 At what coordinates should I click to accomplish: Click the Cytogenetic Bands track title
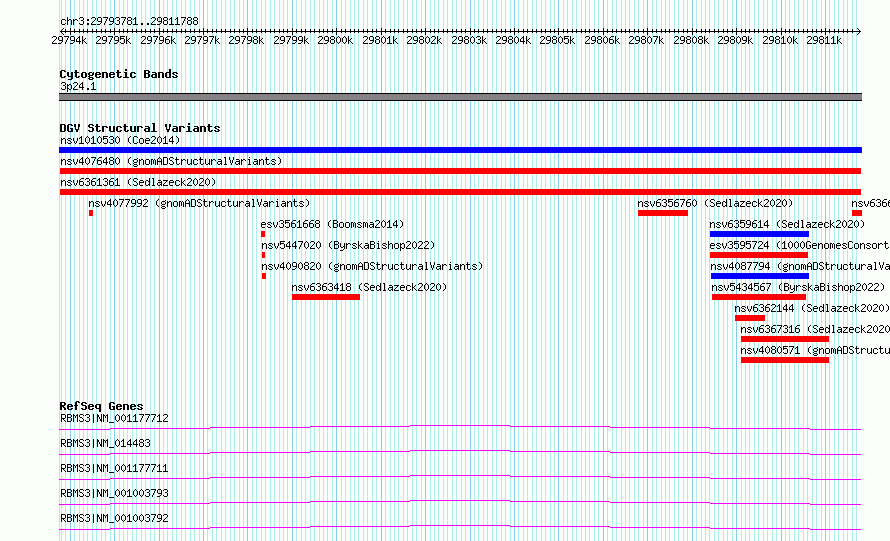119,74
